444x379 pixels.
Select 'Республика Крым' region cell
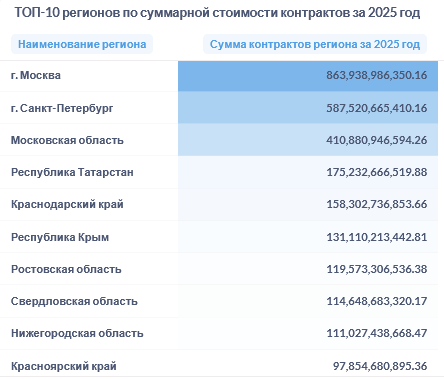tap(60, 237)
